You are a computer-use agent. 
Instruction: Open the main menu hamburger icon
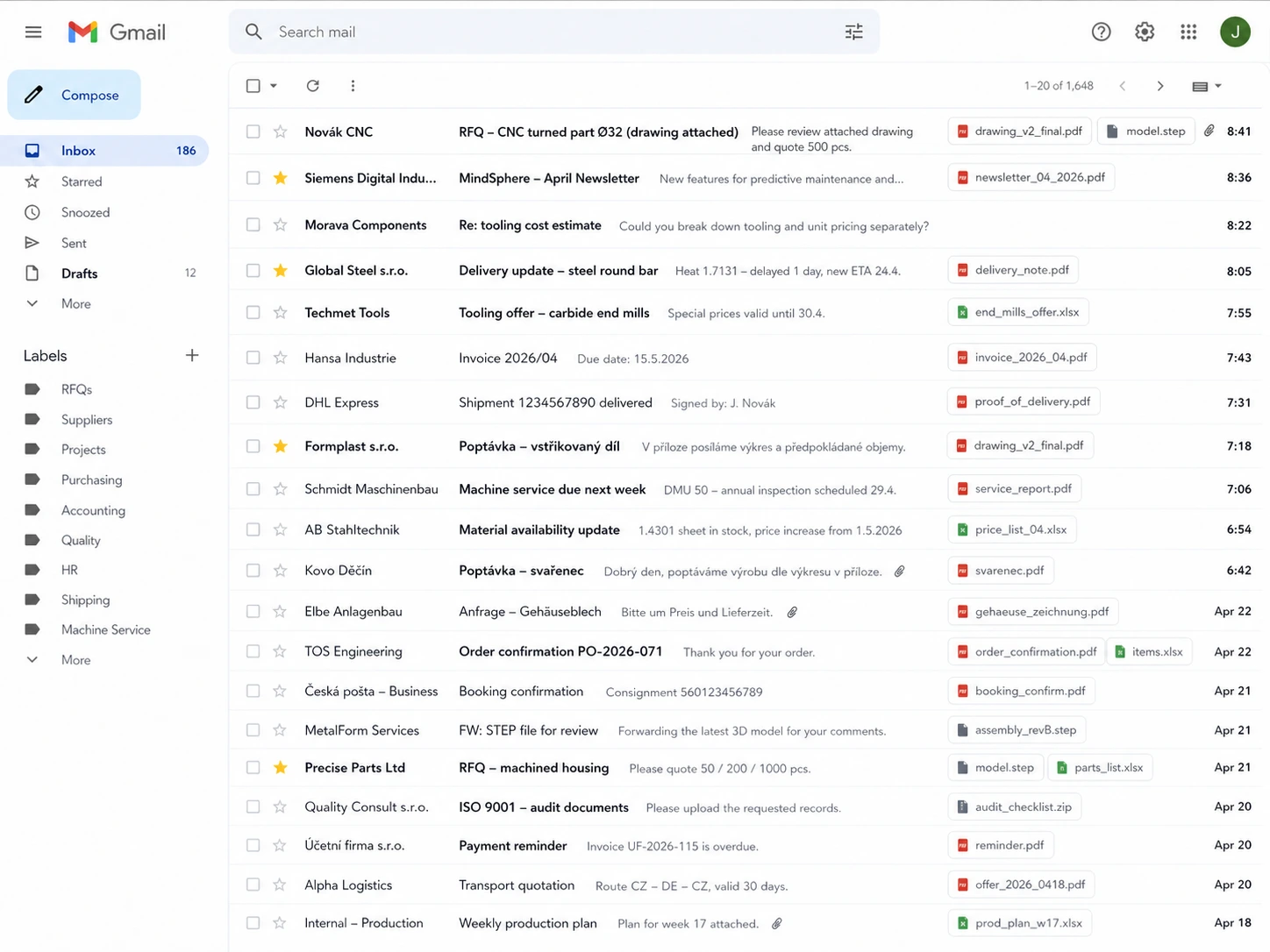(x=33, y=32)
